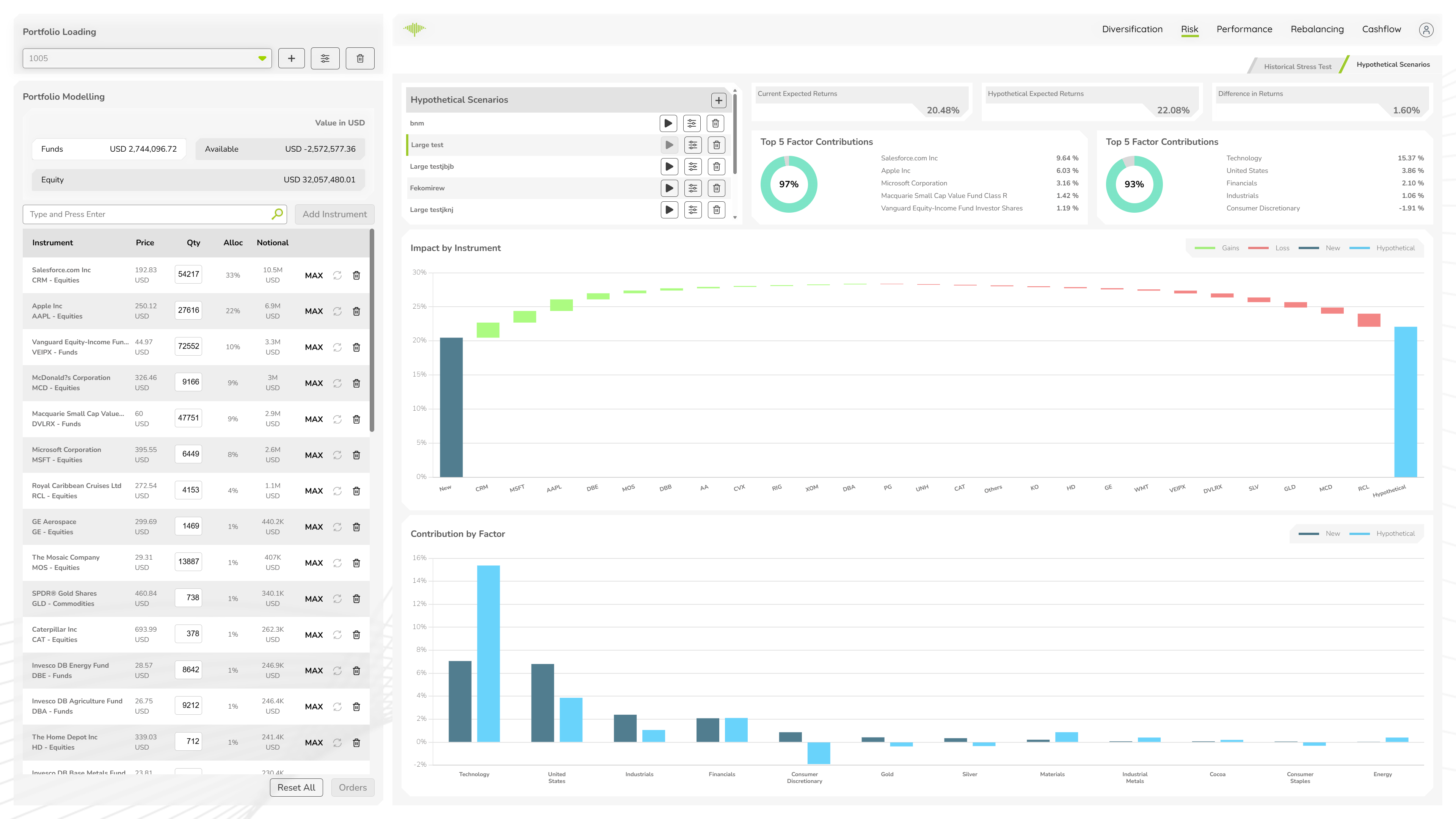Click the search magnifier icon

[x=277, y=214]
